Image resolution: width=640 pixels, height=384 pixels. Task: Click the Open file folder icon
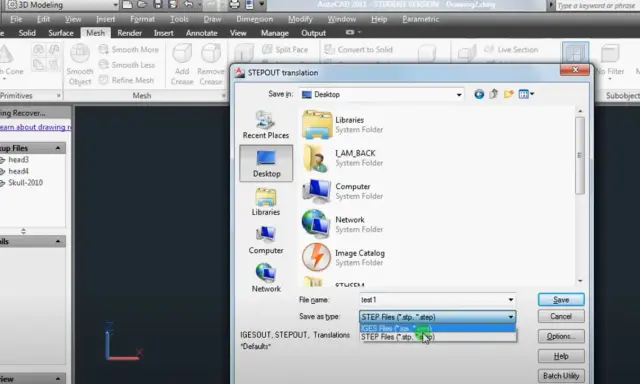142,5
